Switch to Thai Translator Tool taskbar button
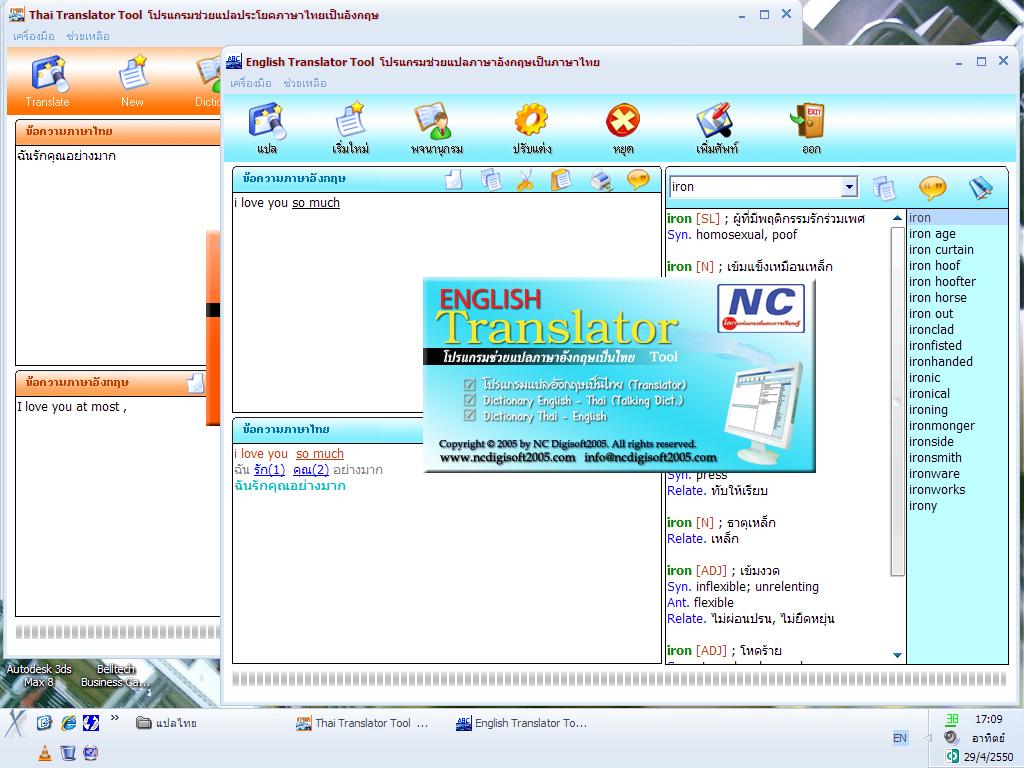1024x768 pixels. tap(363, 723)
